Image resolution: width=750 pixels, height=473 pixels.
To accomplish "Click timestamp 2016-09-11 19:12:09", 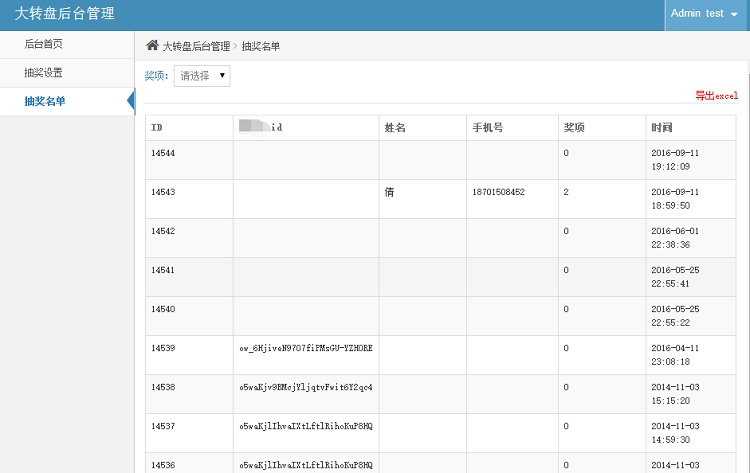I will point(675,160).
